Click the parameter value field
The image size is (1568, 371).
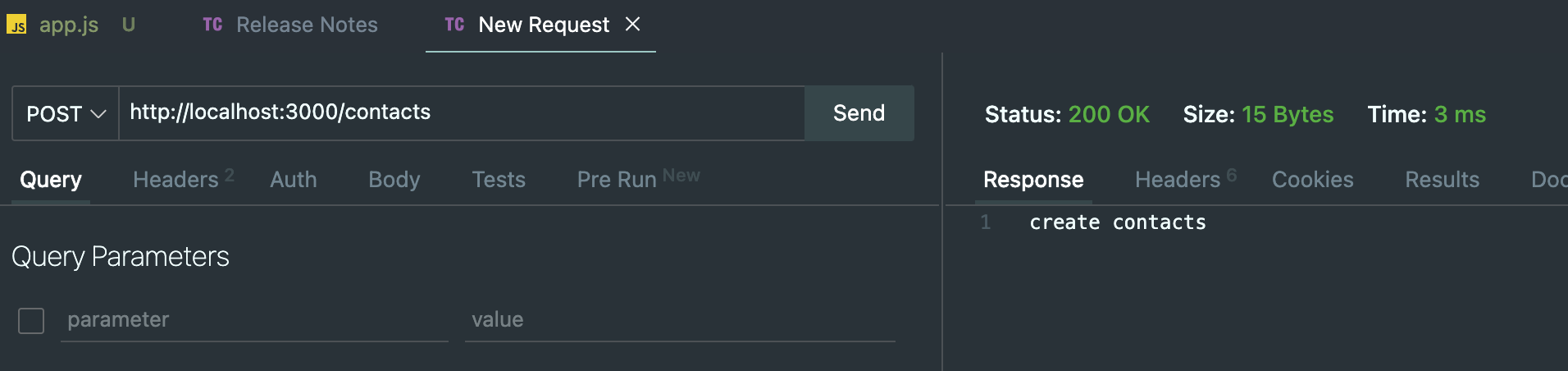tap(680, 320)
